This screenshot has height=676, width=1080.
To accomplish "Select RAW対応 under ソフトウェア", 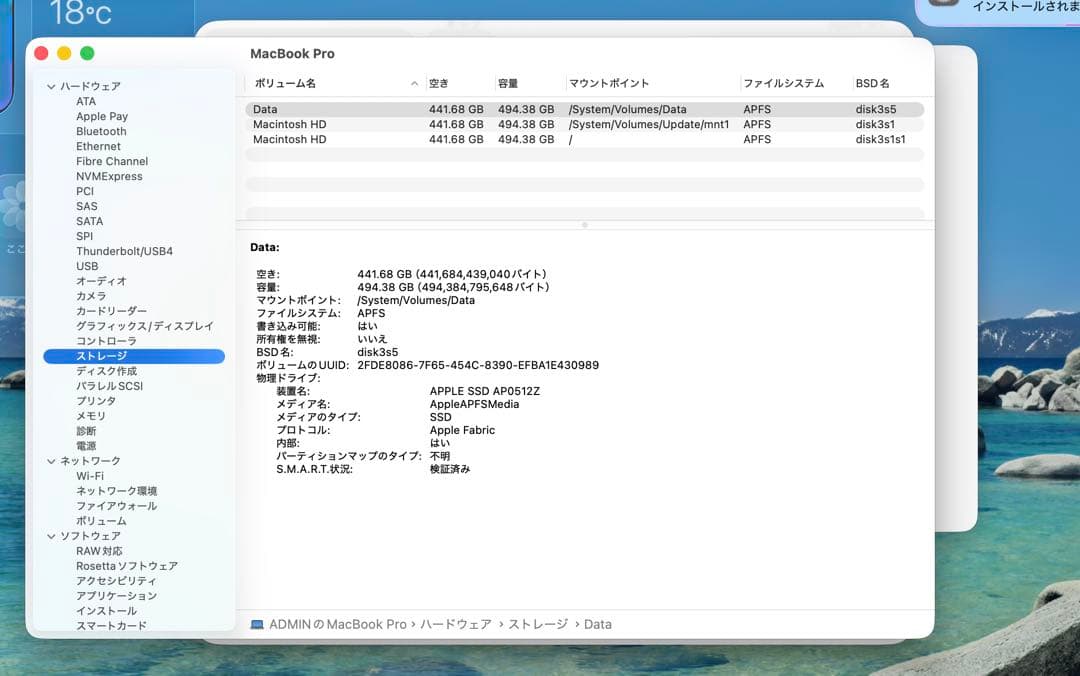I will tap(99, 551).
